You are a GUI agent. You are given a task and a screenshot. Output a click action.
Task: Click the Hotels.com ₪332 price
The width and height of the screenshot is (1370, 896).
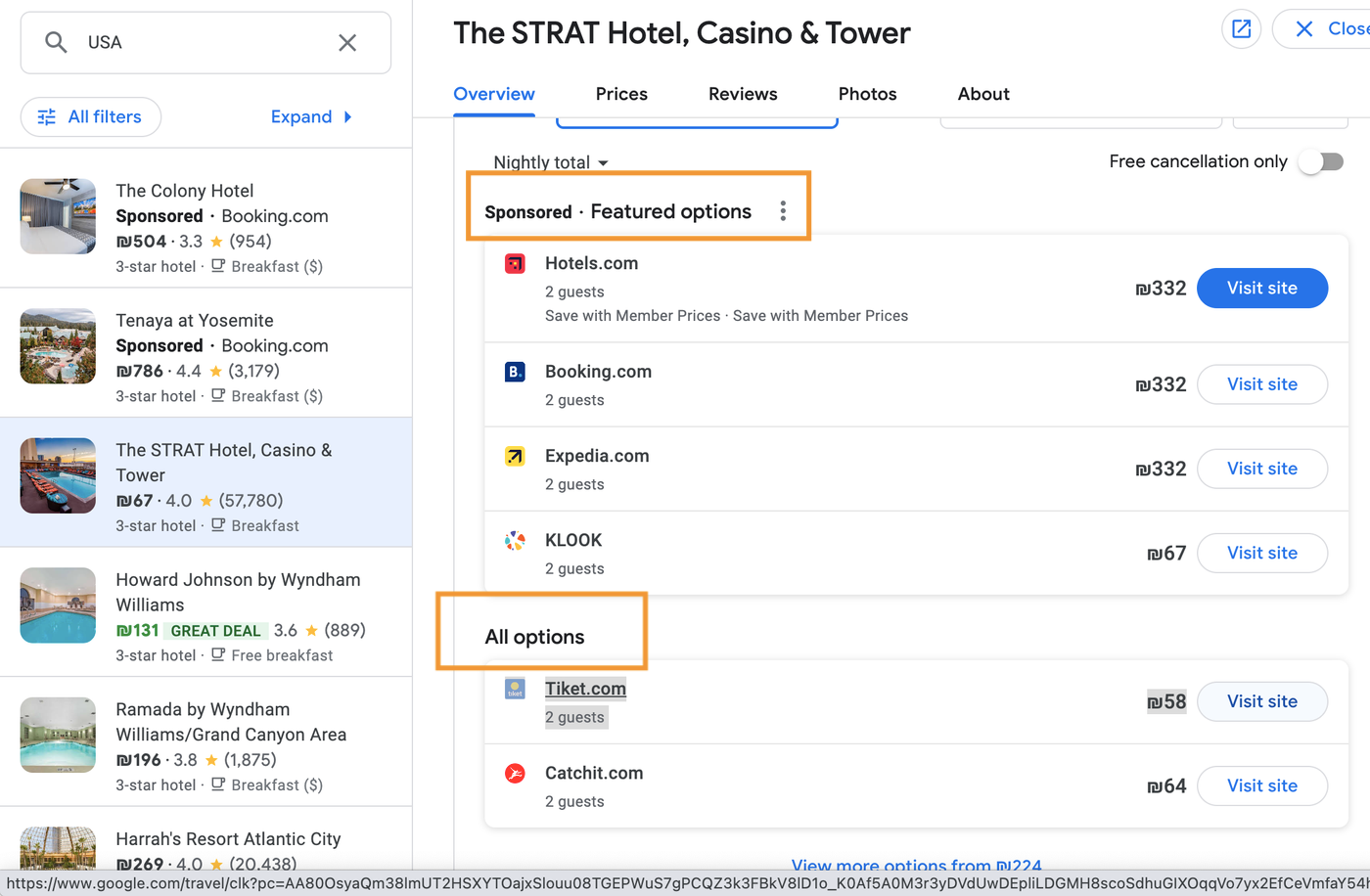pos(1161,289)
